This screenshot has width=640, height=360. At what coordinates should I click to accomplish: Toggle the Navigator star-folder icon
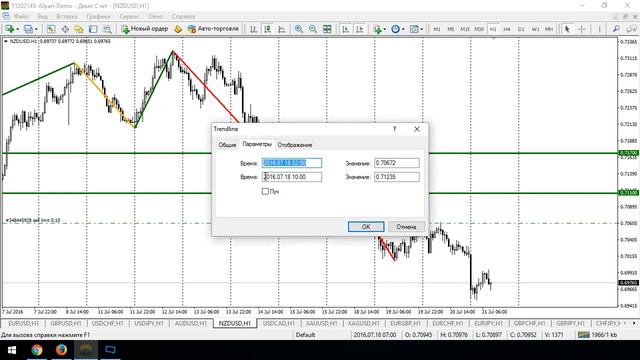point(79,29)
